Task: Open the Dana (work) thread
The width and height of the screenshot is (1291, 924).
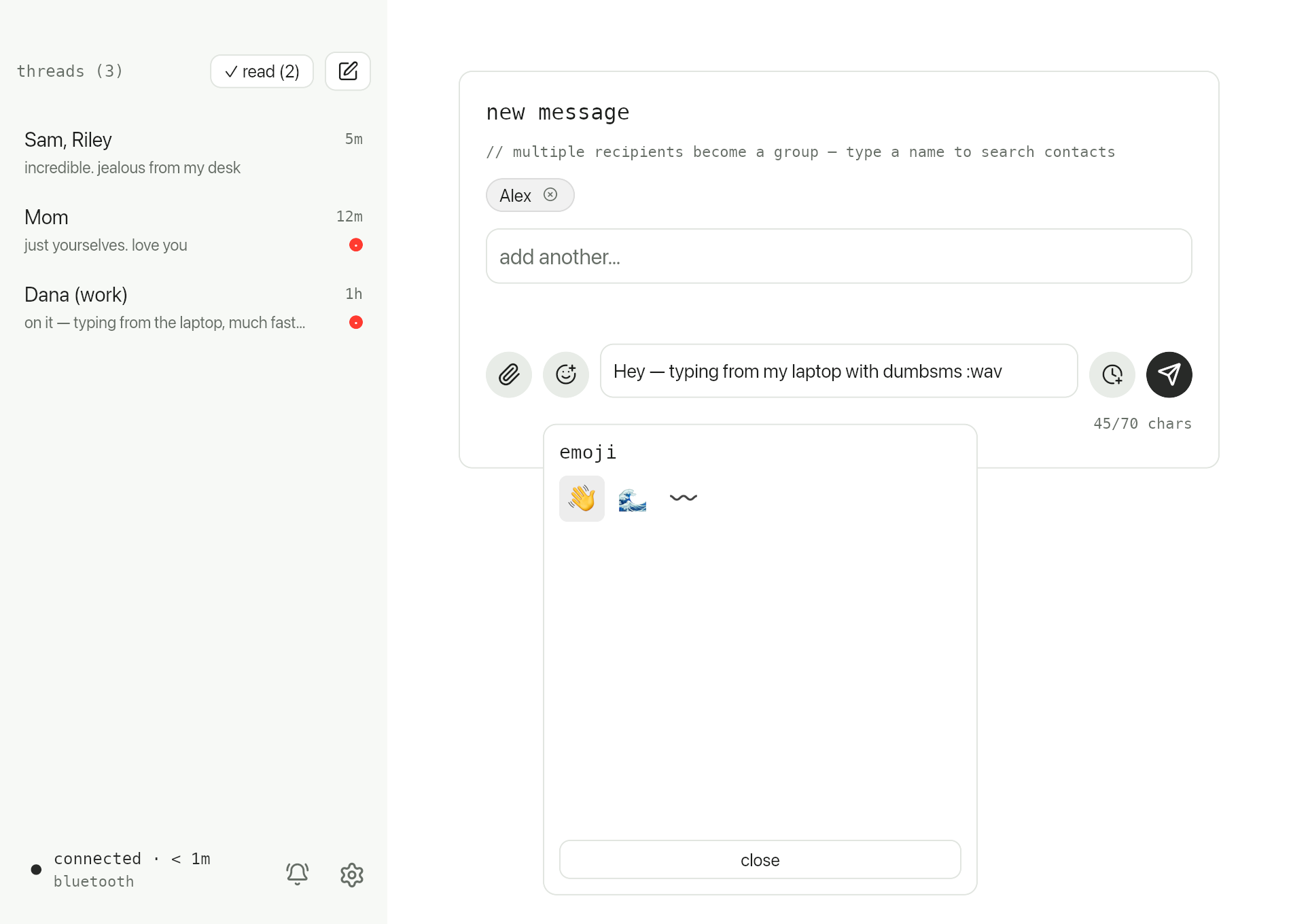Action: pos(194,308)
